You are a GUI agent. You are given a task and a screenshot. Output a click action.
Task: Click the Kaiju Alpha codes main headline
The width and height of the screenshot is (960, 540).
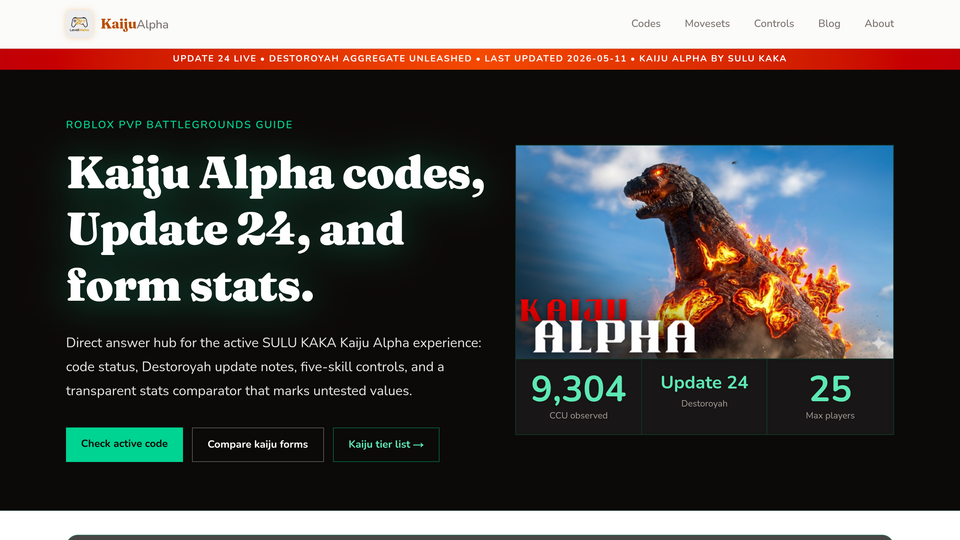tap(276, 230)
